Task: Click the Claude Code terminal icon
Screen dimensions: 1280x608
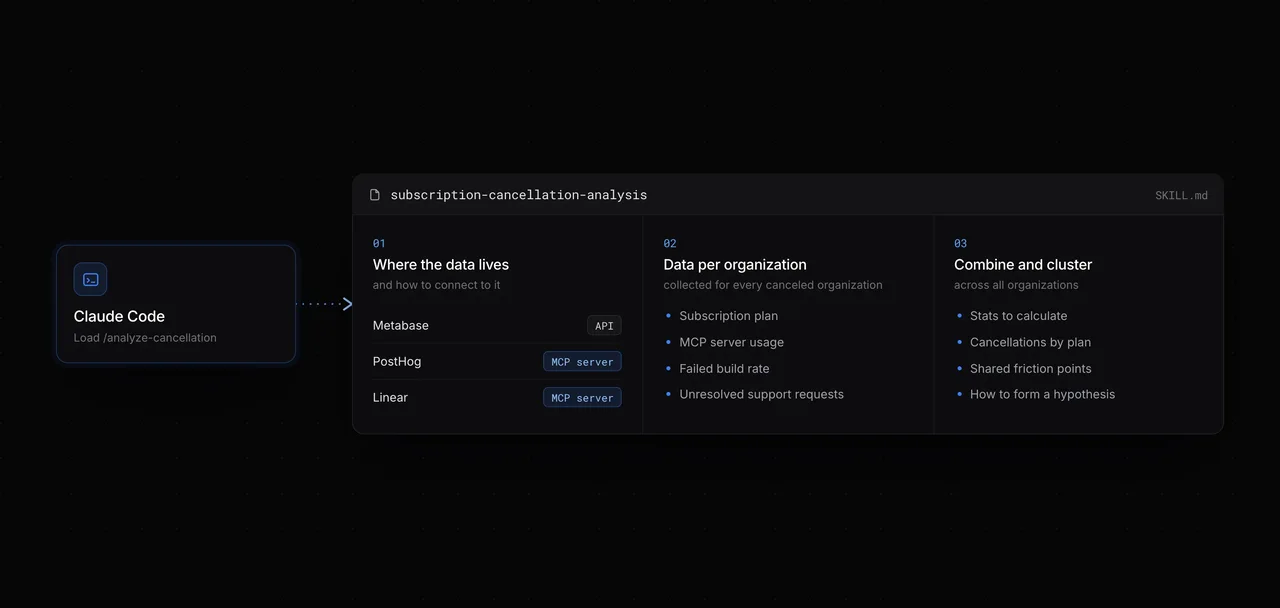Action: point(90,280)
